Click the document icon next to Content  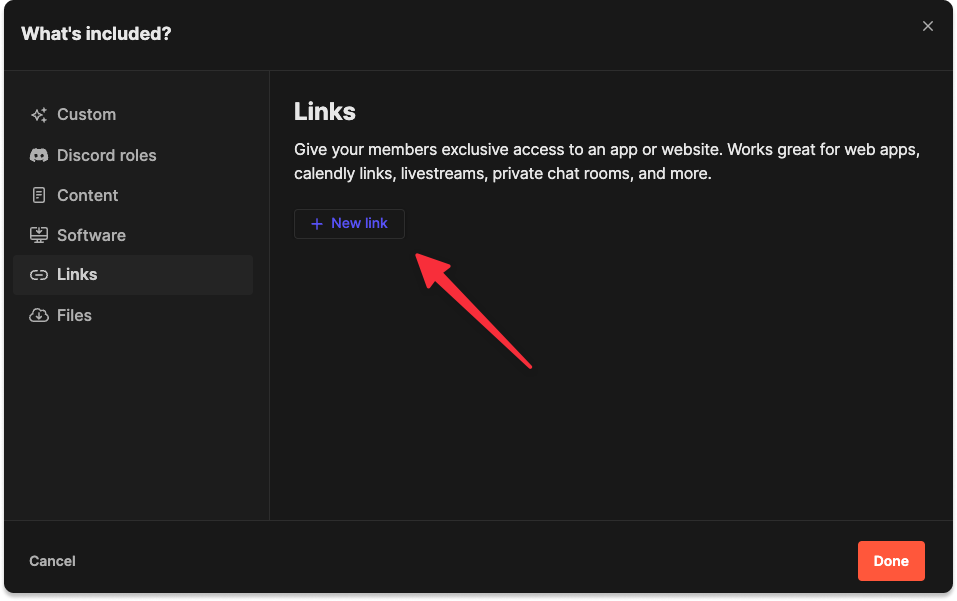pyautogui.click(x=39, y=195)
